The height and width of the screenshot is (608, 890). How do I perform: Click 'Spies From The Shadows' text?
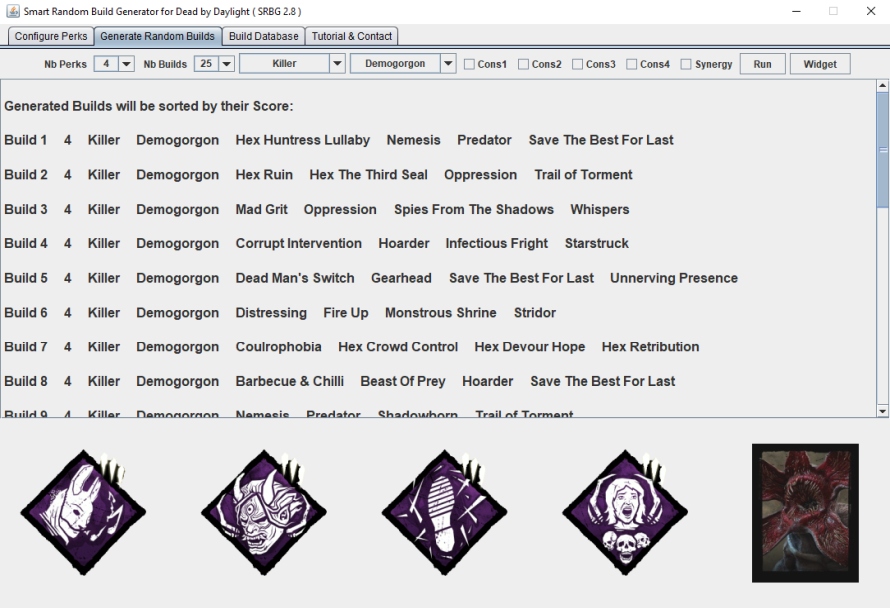coord(474,209)
